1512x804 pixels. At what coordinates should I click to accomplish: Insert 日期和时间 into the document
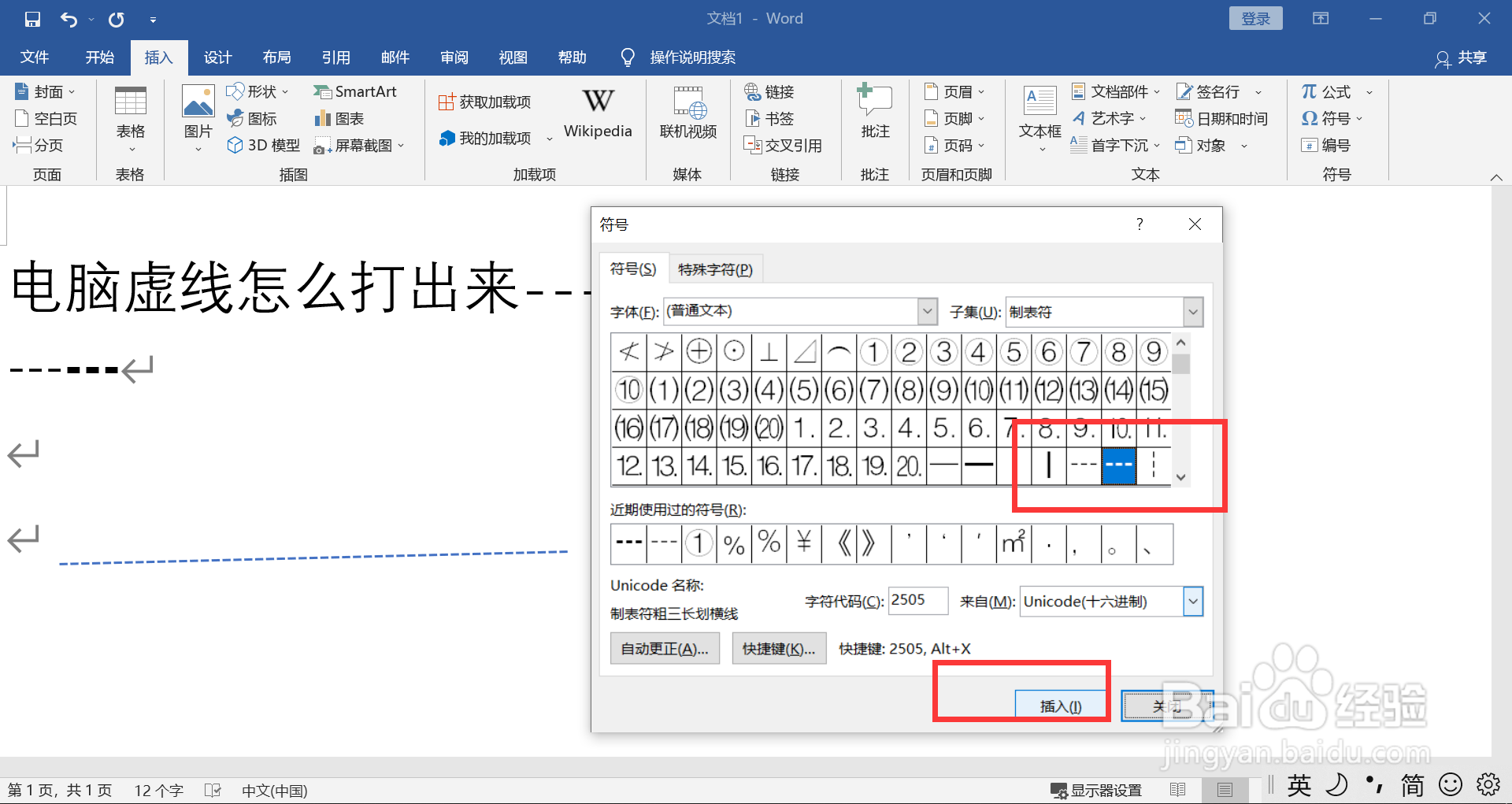coord(1222,118)
